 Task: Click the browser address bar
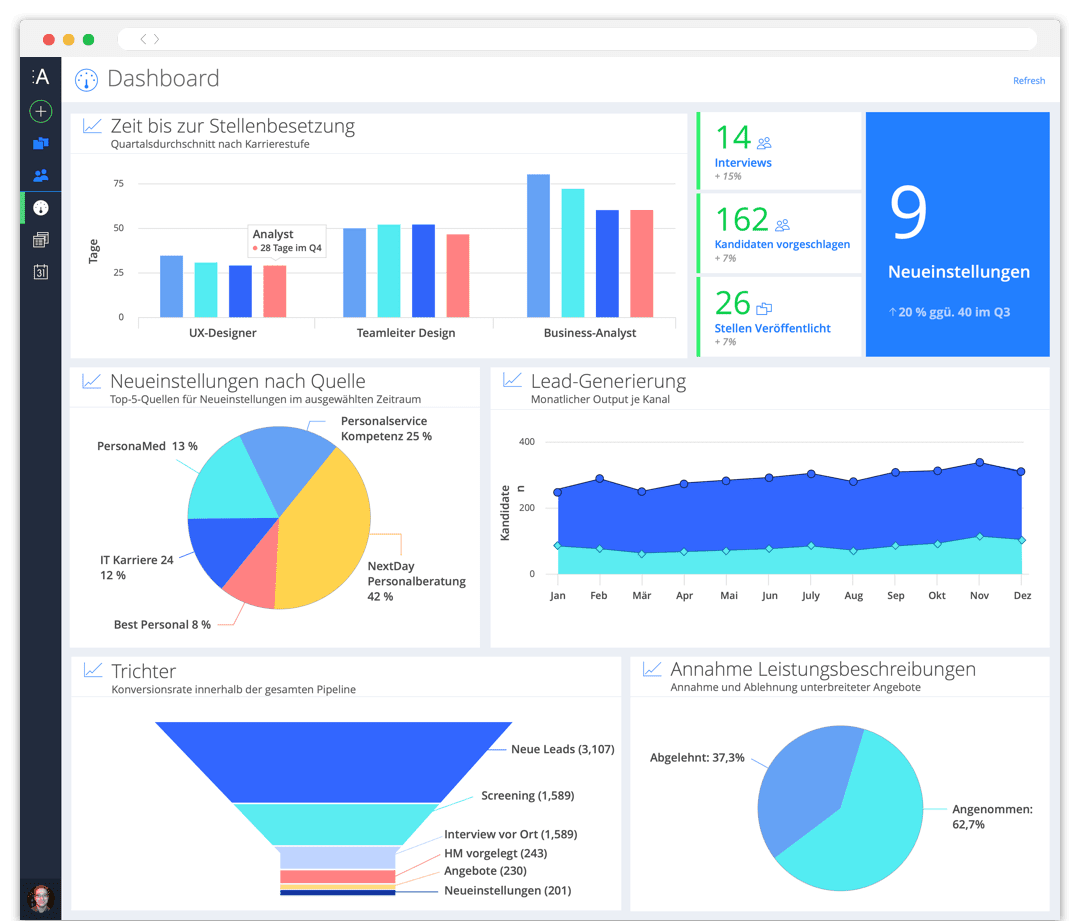pos(577,39)
